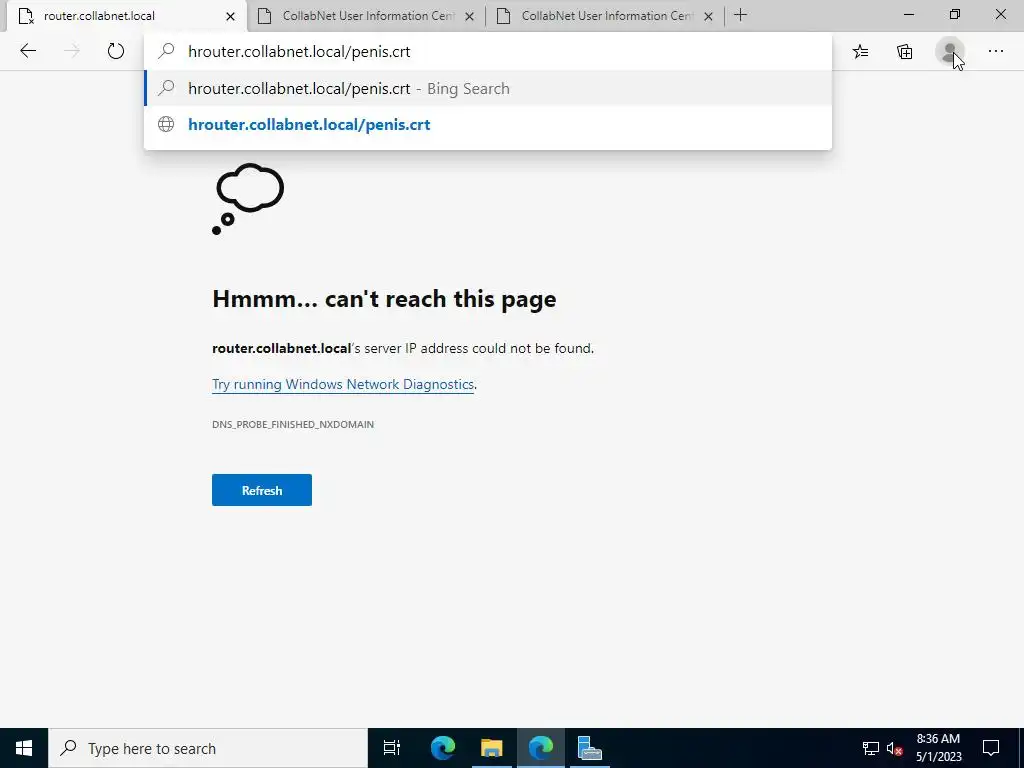
Task: Click the network status tray icon
Action: 871,748
